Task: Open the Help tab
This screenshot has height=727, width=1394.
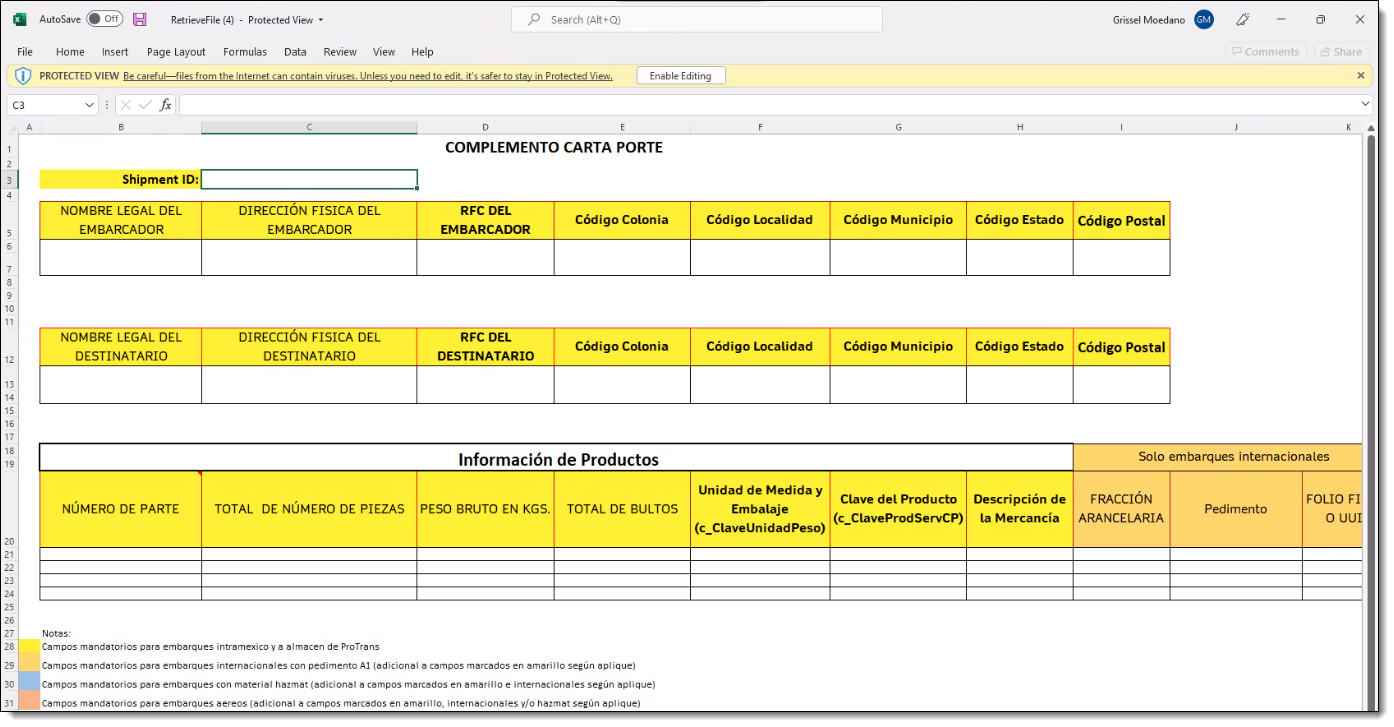Action: [422, 52]
